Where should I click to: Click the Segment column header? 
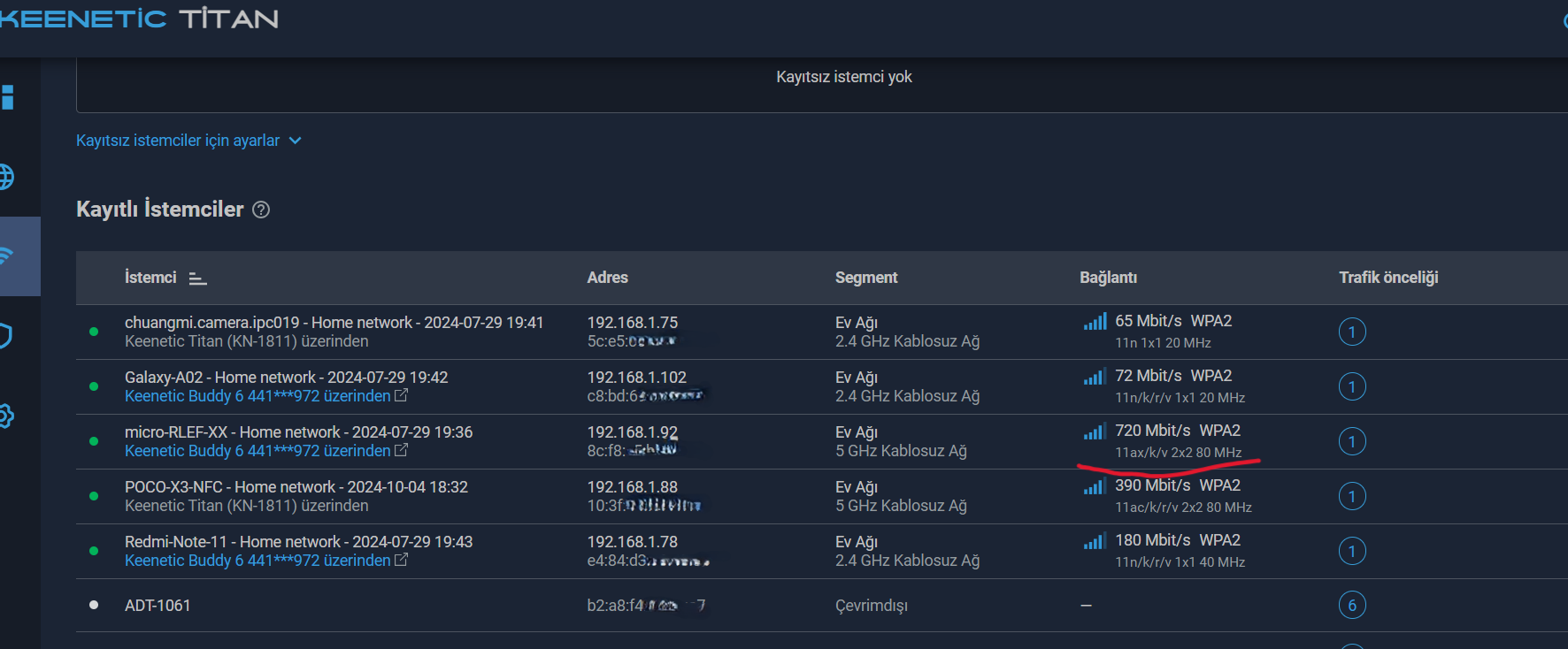[866, 278]
